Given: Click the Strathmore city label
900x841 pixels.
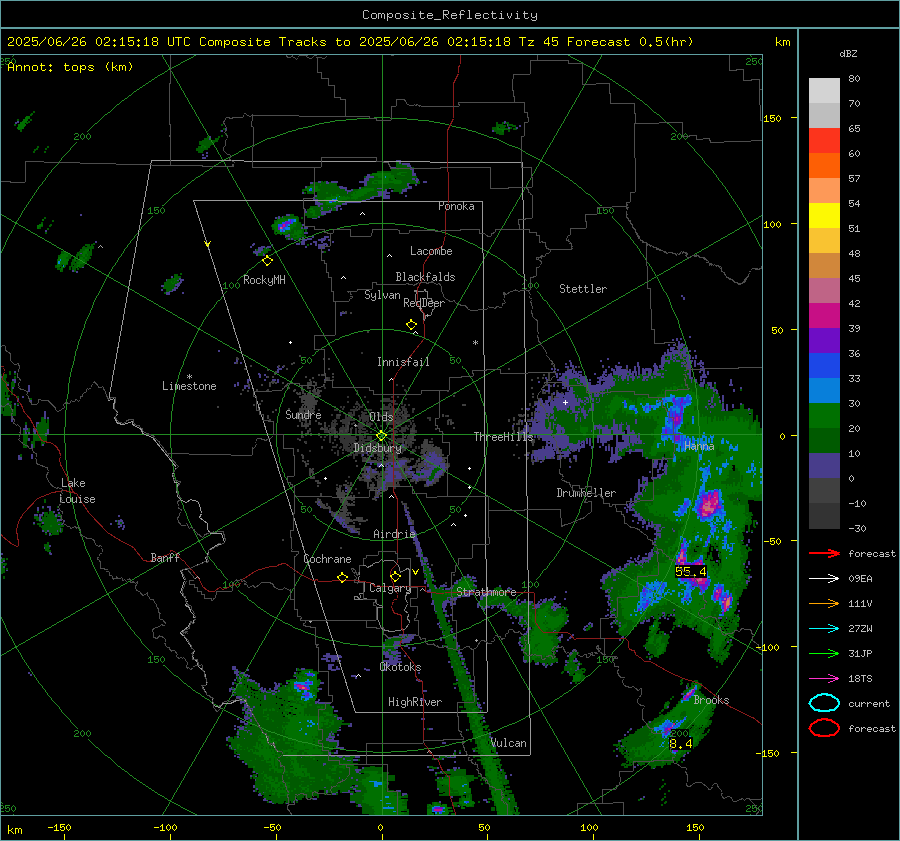Looking at the screenshot, I should pos(486,592).
